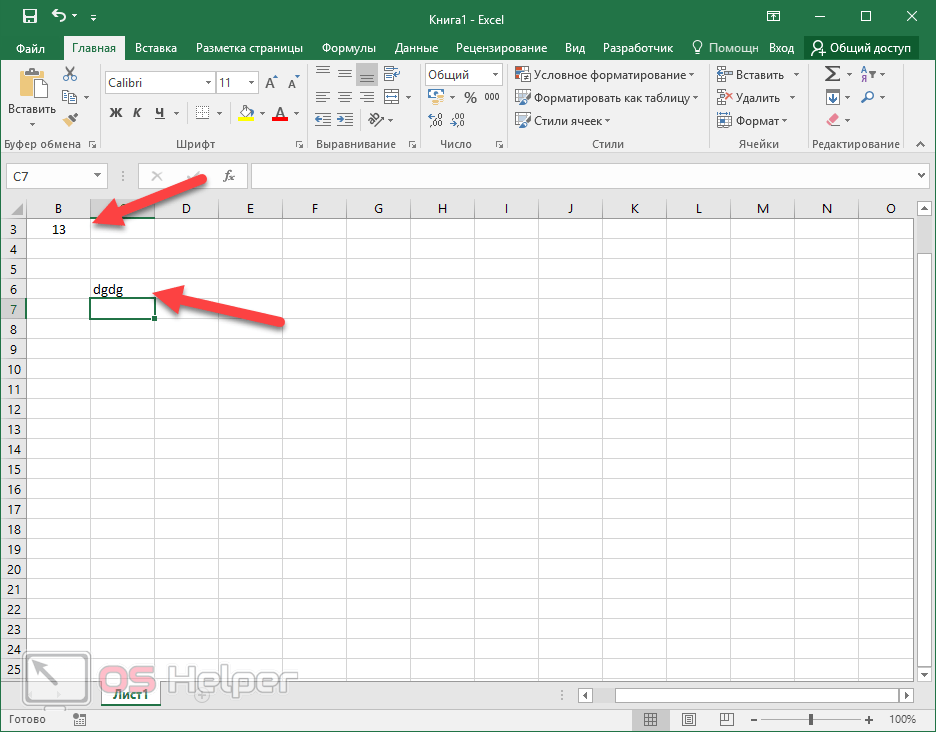Click cell C6 containing dgdg

[x=121, y=289]
